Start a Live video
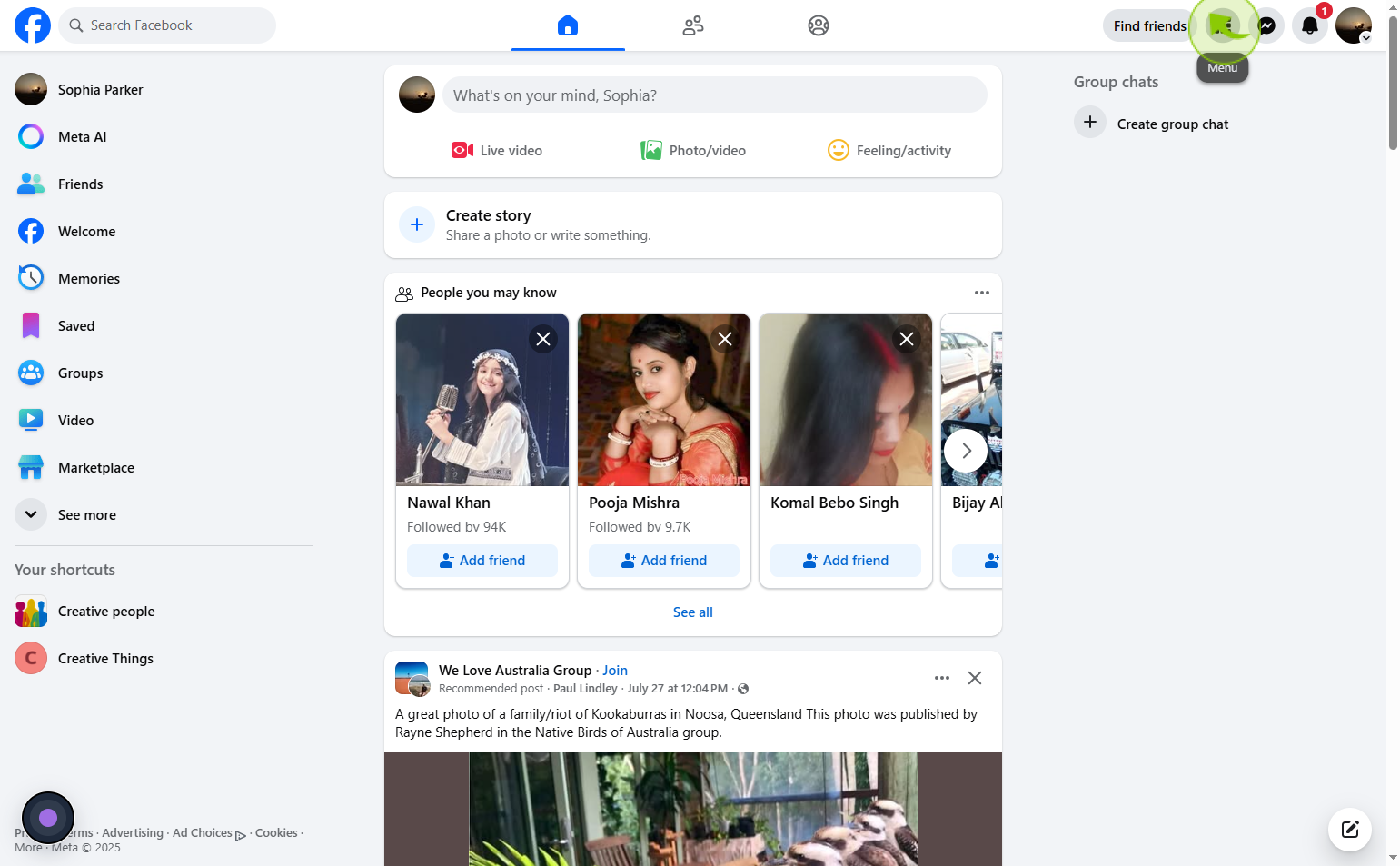Viewport: 1400px width, 866px height. (x=497, y=151)
